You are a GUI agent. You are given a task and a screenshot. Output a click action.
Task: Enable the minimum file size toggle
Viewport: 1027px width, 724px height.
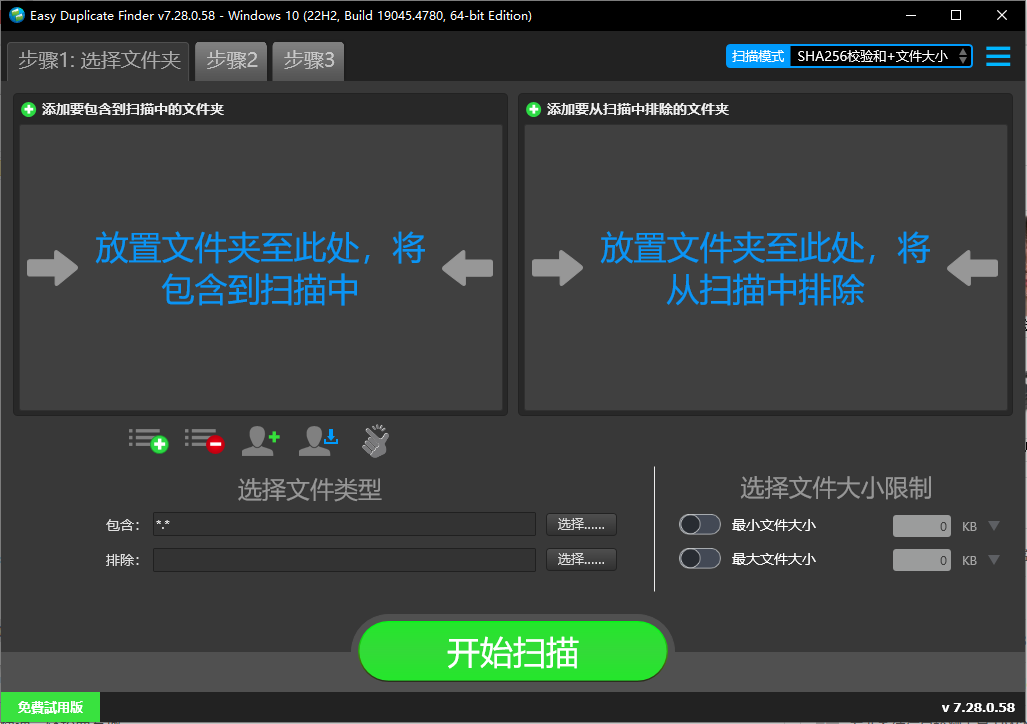click(700, 524)
